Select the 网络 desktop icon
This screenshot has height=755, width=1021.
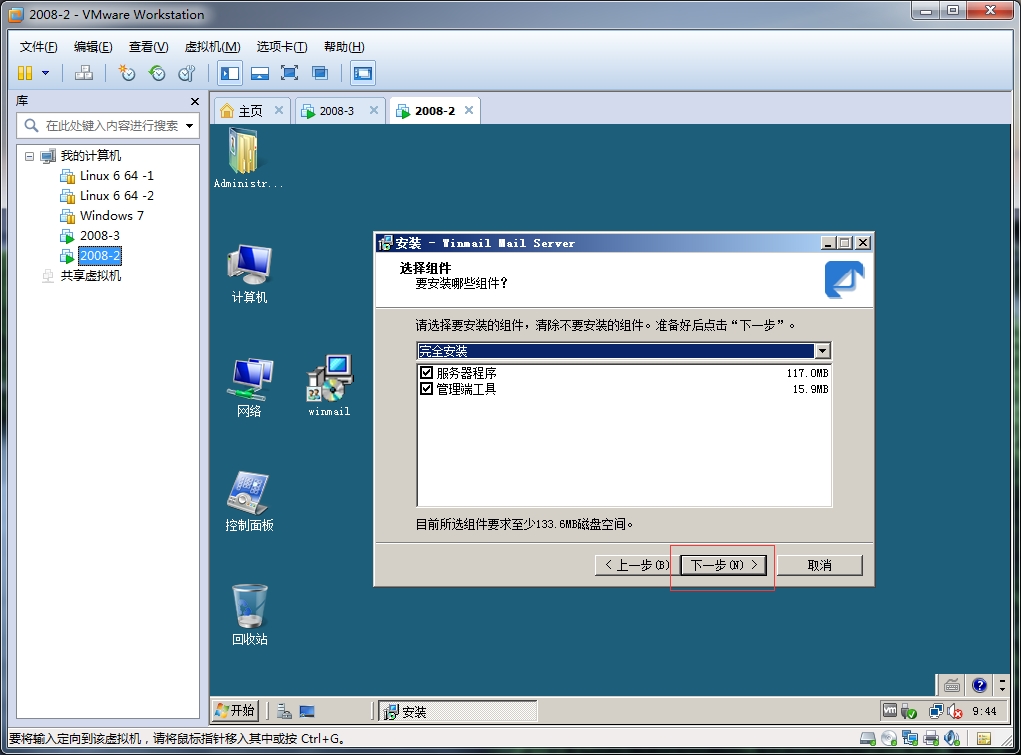pos(249,388)
